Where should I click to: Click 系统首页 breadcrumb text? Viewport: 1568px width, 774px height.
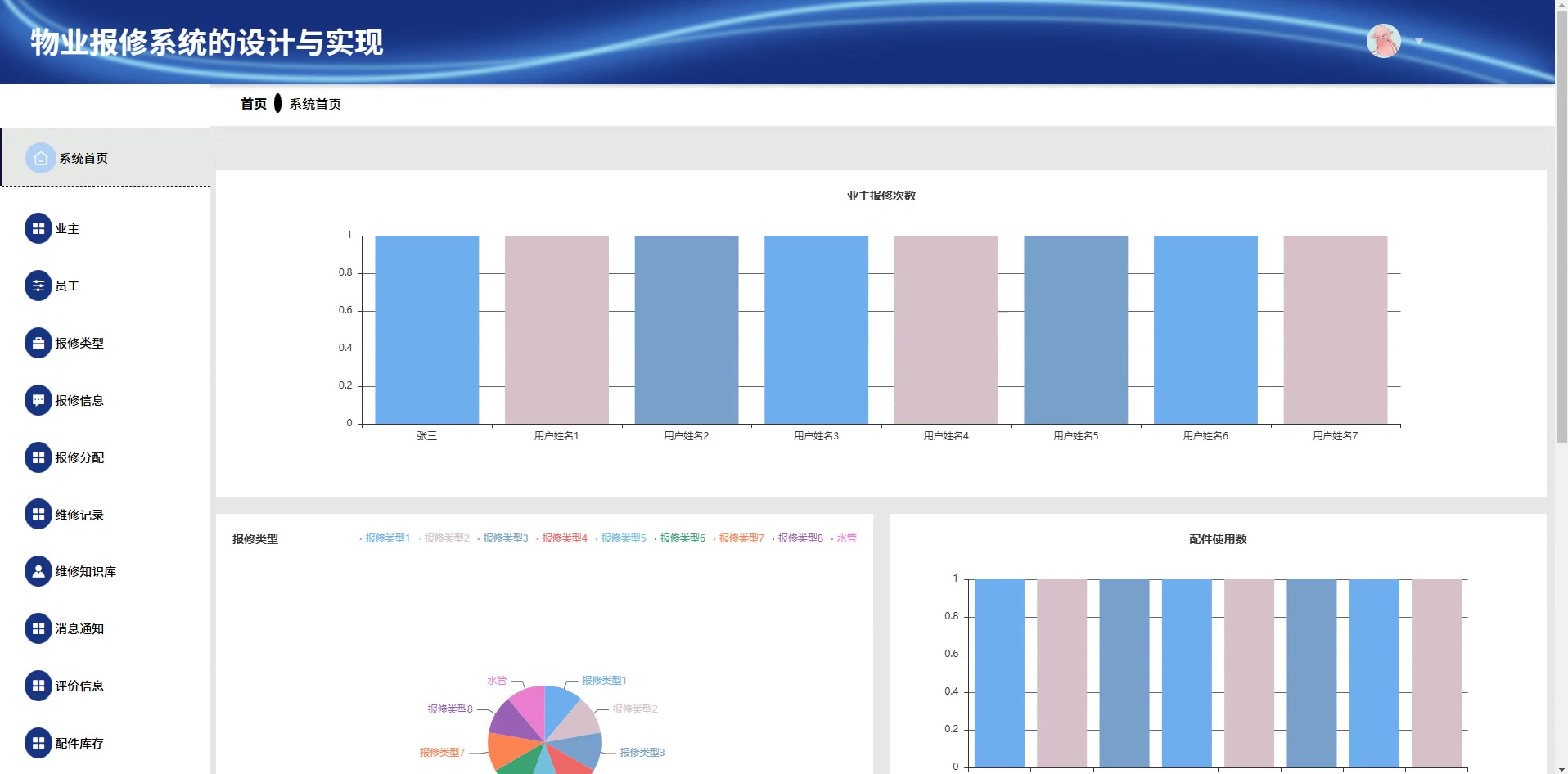tap(315, 104)
